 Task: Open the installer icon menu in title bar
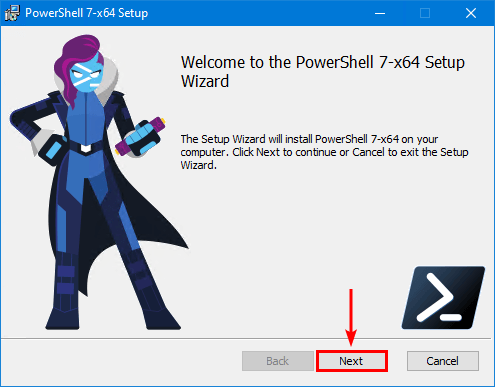pyautogui.click(x=12, y=13)
